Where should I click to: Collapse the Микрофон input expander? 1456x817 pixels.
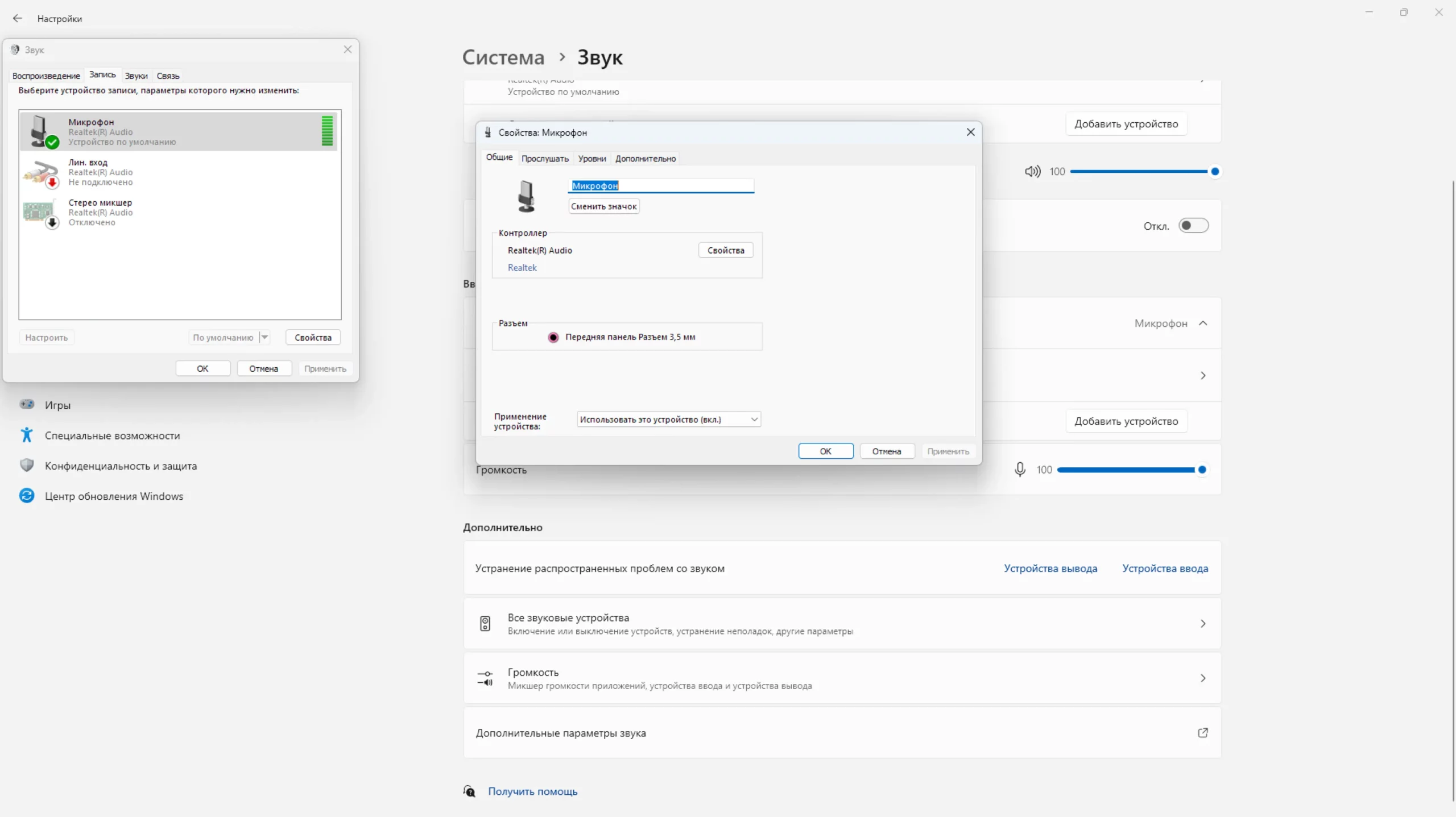coord(1202,323)
